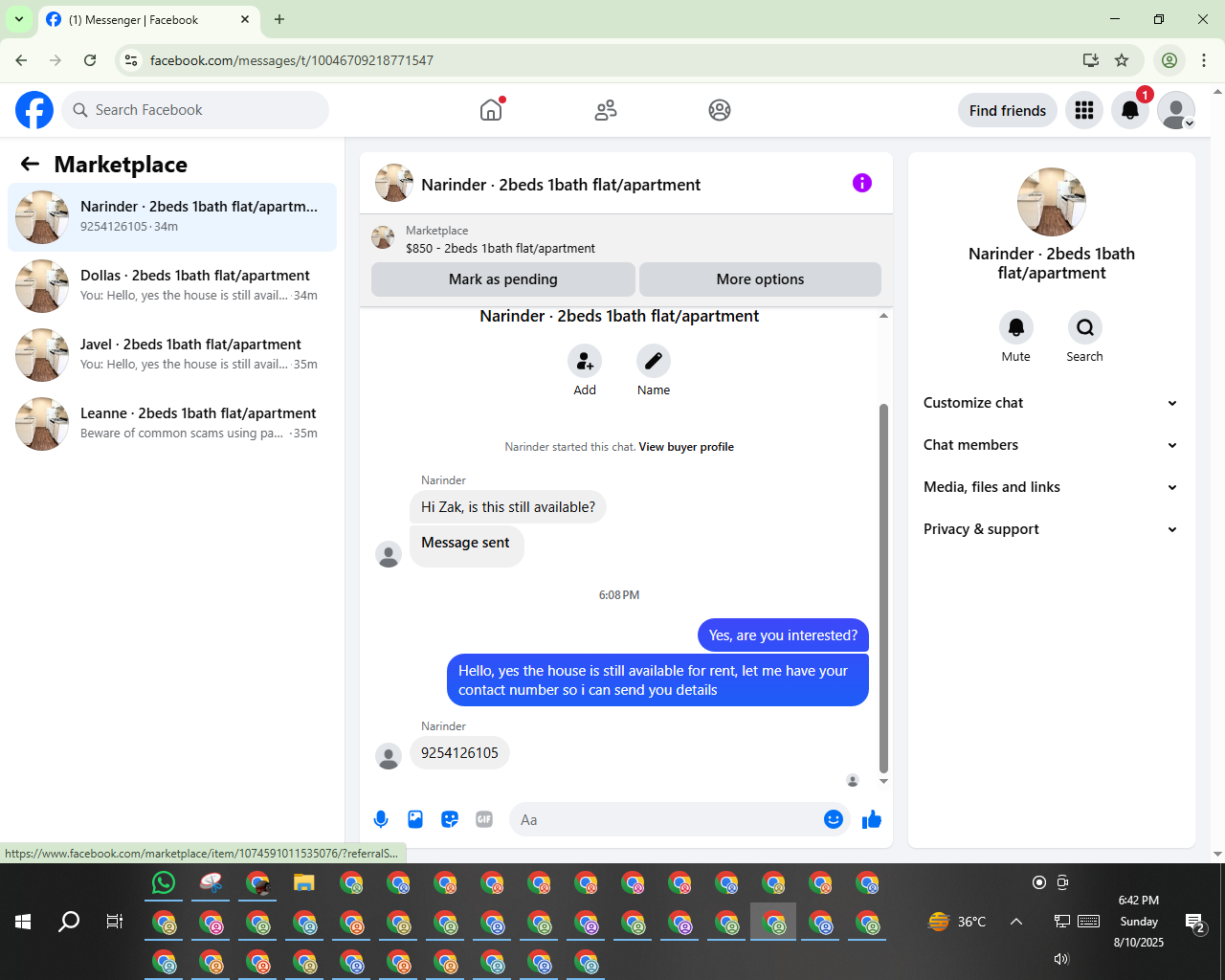This screenshot has width=1225, height=980.
Task: Select the Dollas conversation
Action: (x=172, y=286)
